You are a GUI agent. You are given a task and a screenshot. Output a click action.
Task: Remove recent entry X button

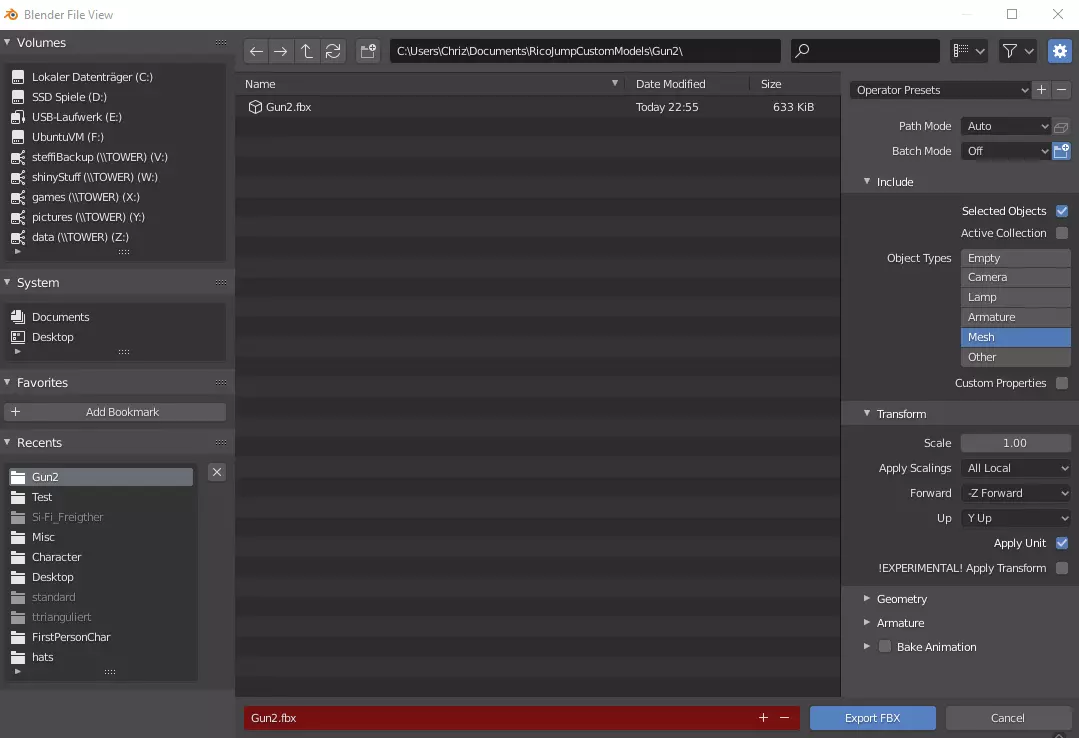pyautogui.click(x=217, y=472)
